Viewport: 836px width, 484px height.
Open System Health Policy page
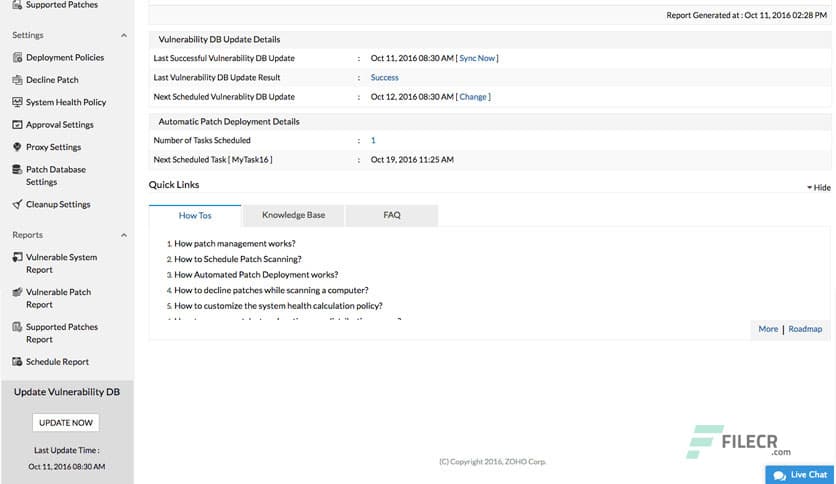pyautogui.click(x=66, y=102)
